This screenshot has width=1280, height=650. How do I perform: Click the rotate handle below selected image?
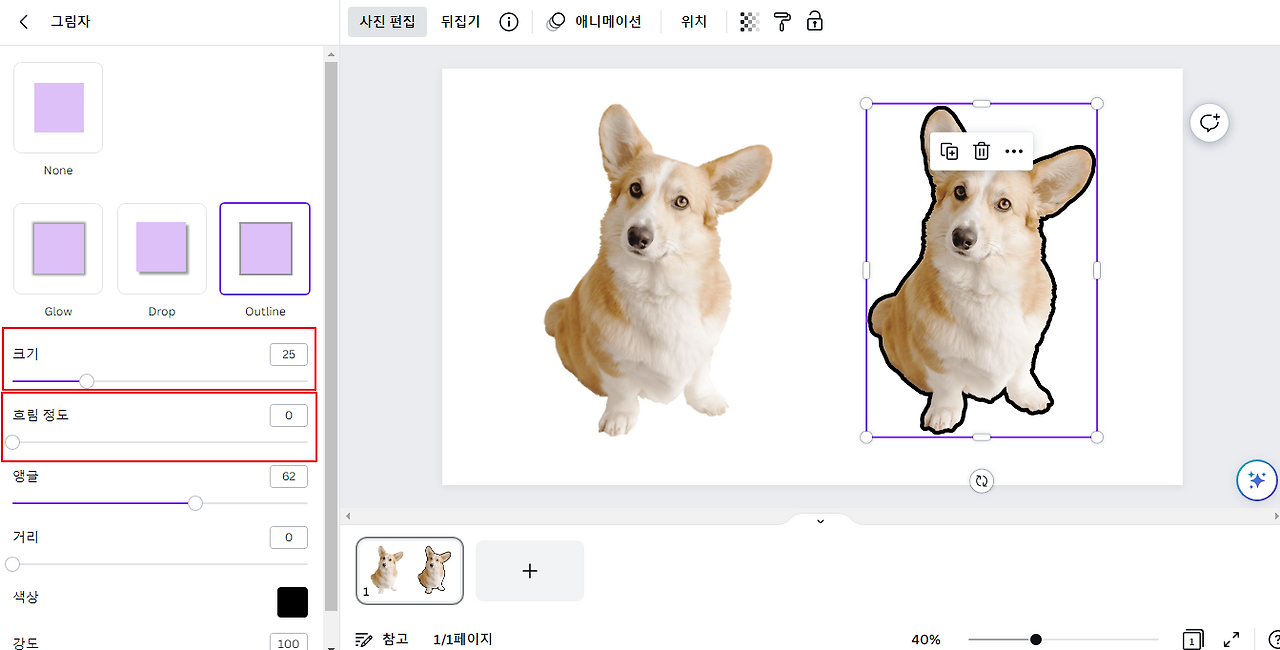982,481
